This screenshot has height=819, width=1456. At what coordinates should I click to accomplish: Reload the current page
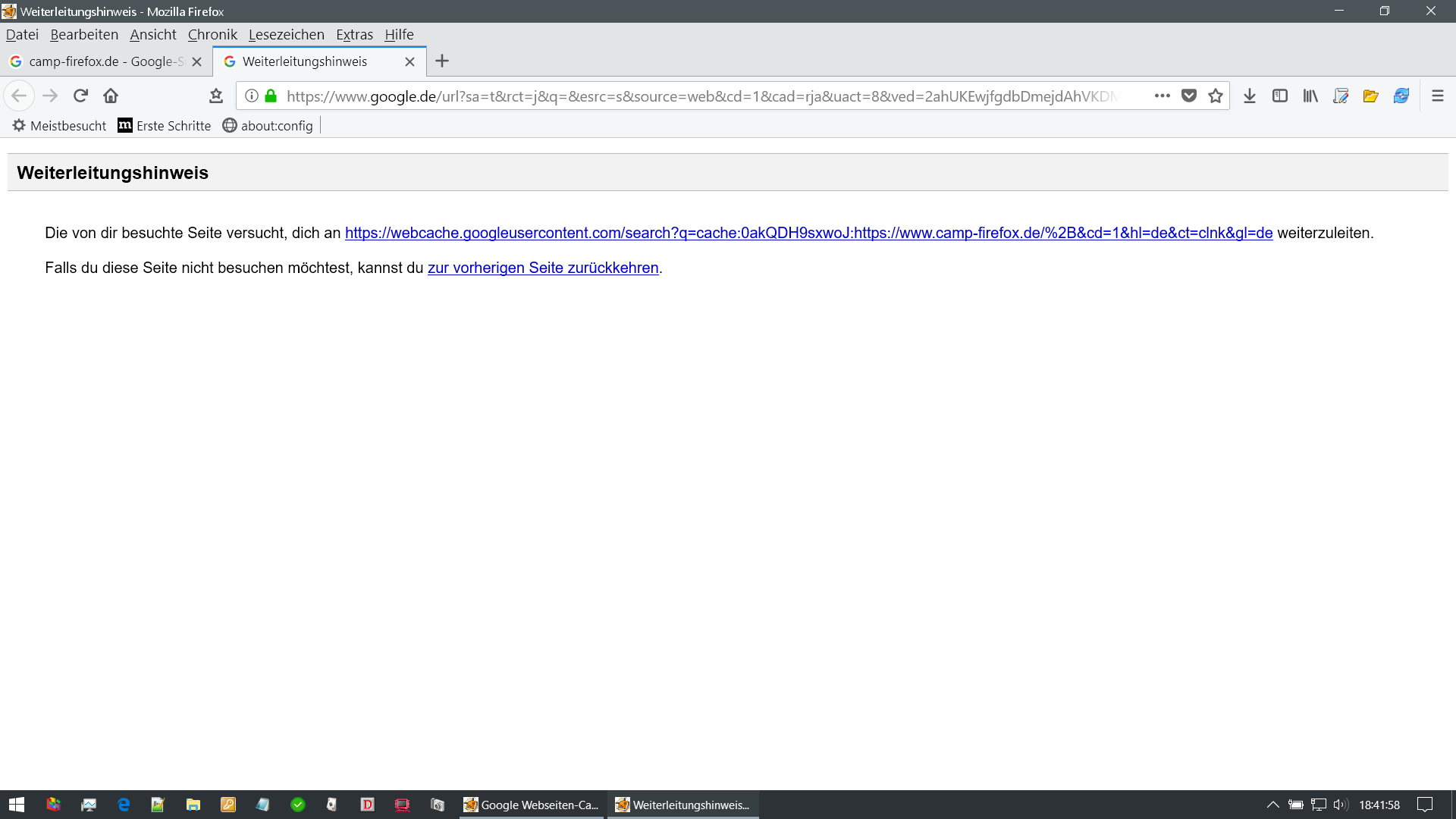coord(80,96)
